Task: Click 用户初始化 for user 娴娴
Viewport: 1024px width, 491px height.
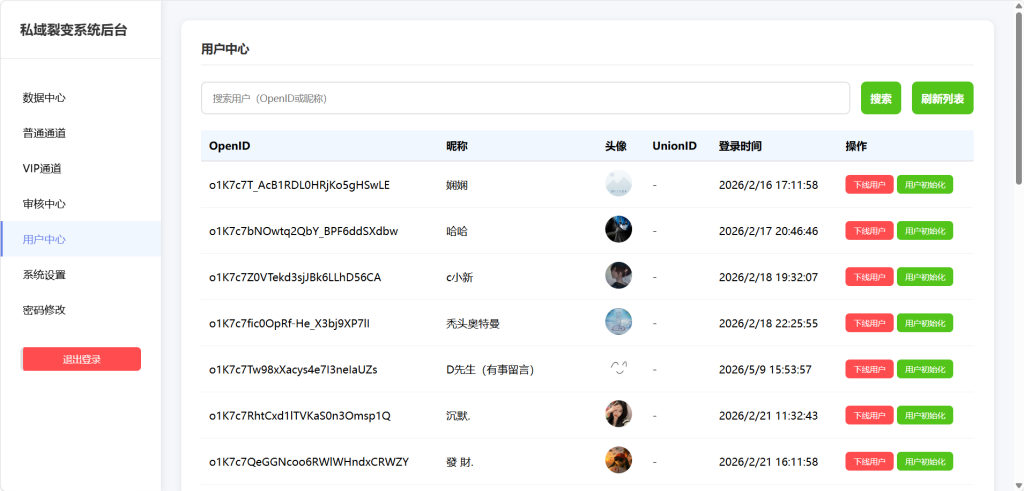Action: click(x=925, y=185)
